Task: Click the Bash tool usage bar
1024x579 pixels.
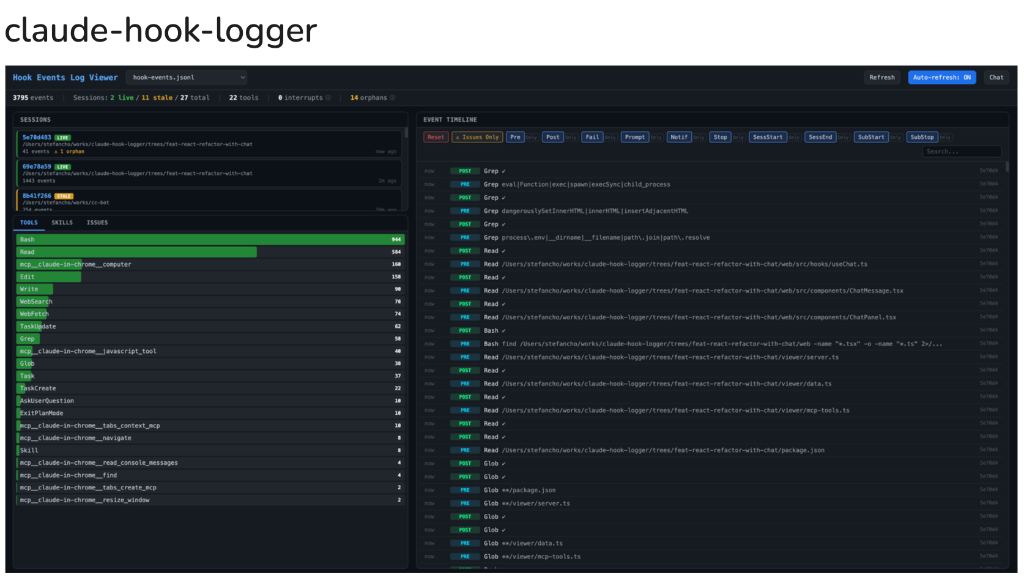Action: 210,240
